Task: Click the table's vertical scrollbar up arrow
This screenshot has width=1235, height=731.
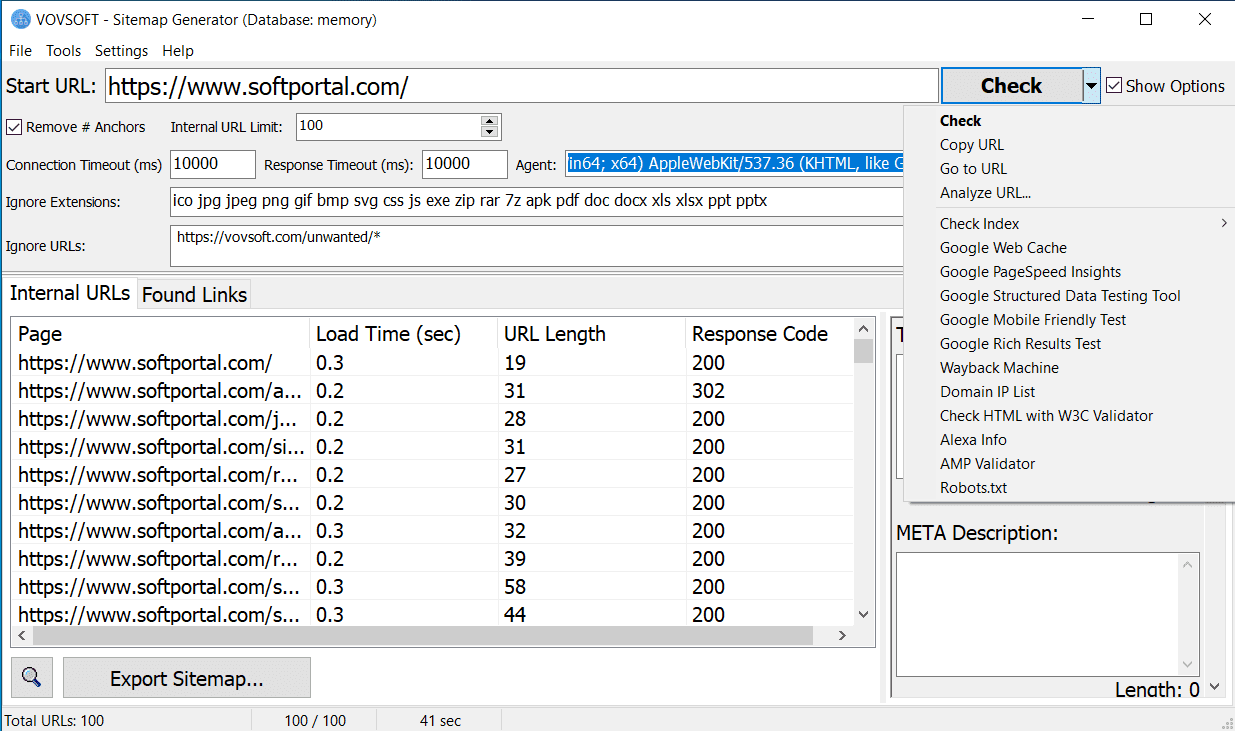Action: (864, 329)
